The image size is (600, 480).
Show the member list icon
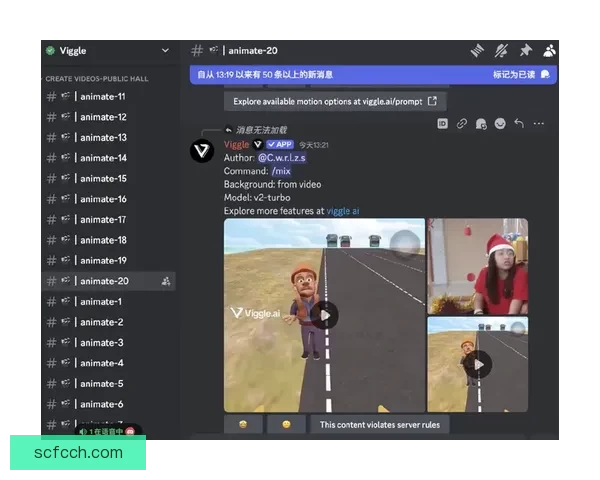[549, 50]
